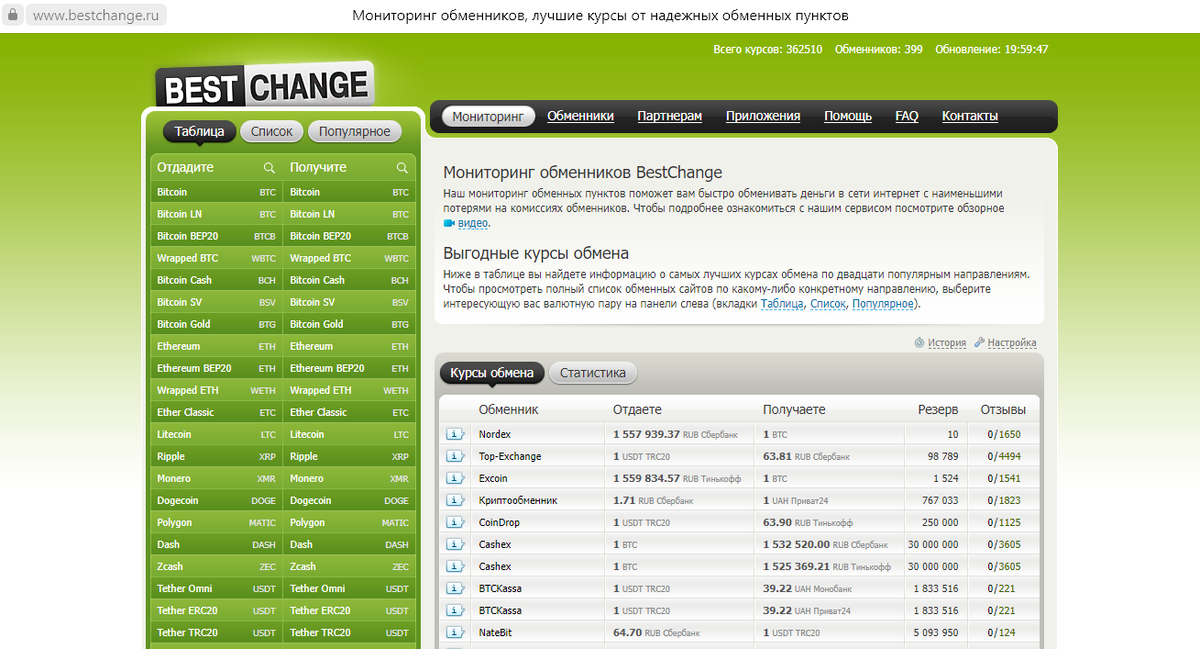Image resolution: width=1200 pixels, height=649 pixels.
Task: Select Ether Classic in the Получите column
Action: click(349, 412)
